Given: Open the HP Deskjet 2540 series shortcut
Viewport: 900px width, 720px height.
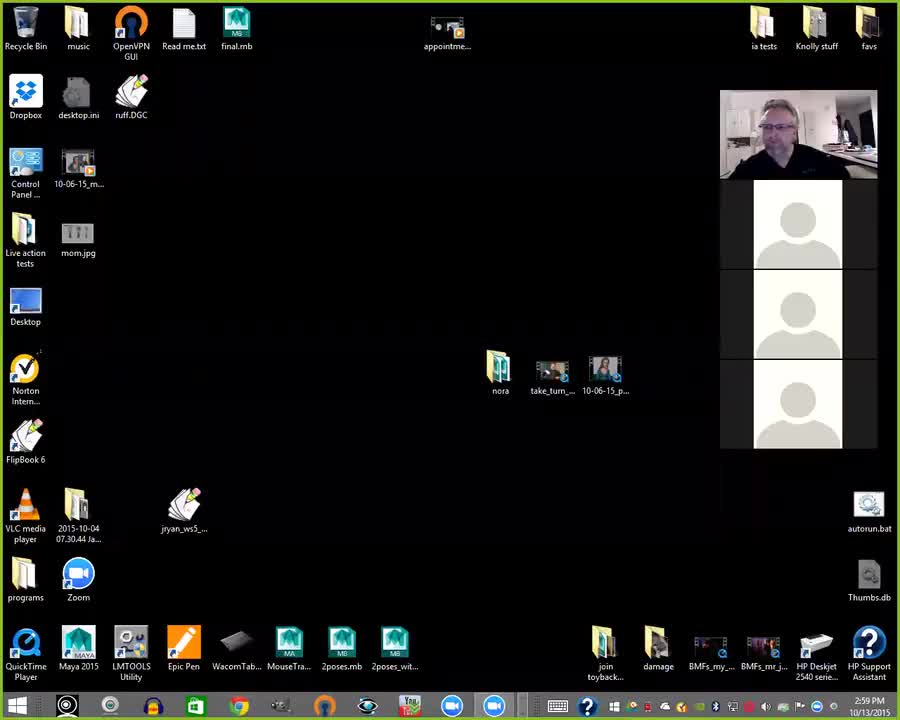Looking at the screenshot, I should coord(816,656).
